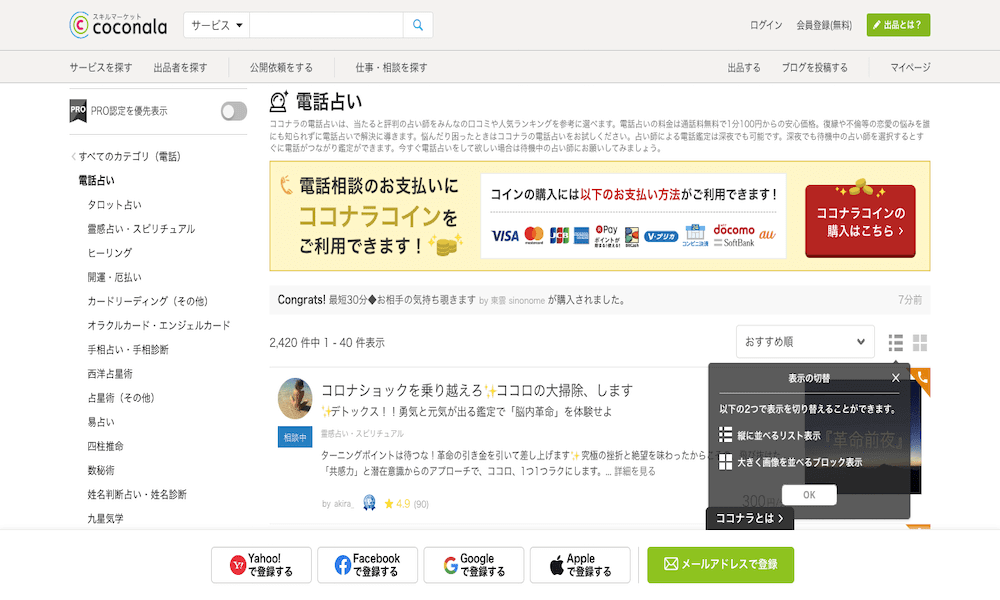Select the 数秘術 category
The height and width of the screenshot is (600, 1000).
pyautogui.click(x=101, y=471)
